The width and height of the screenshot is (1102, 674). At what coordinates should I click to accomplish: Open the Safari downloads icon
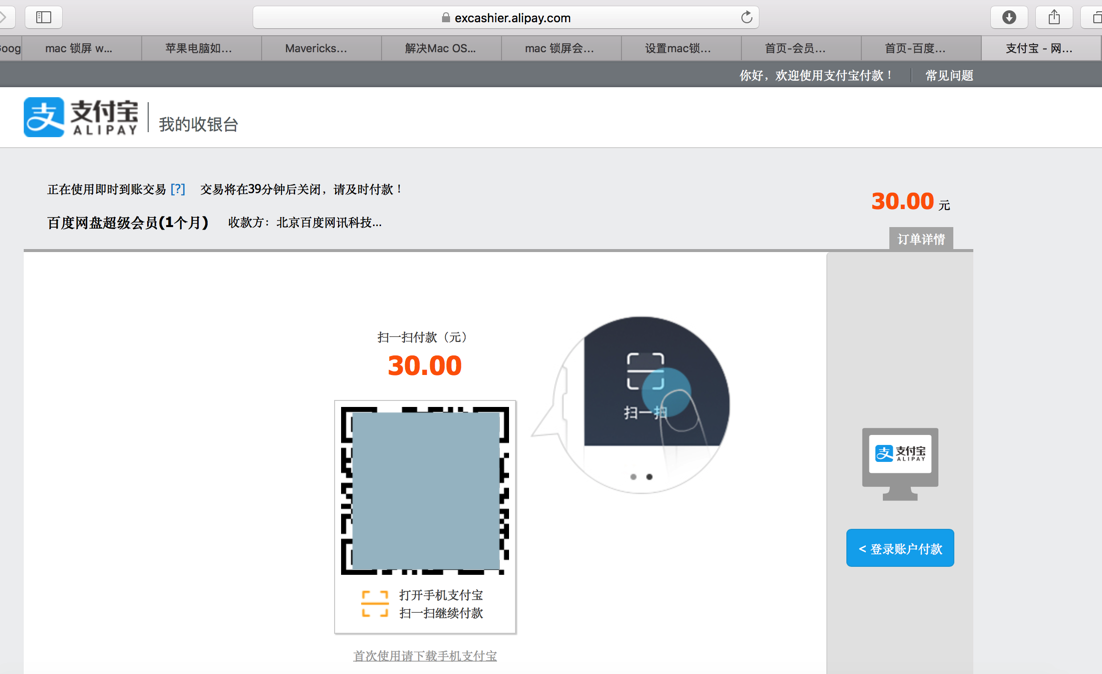click(x=1009, y=17)
